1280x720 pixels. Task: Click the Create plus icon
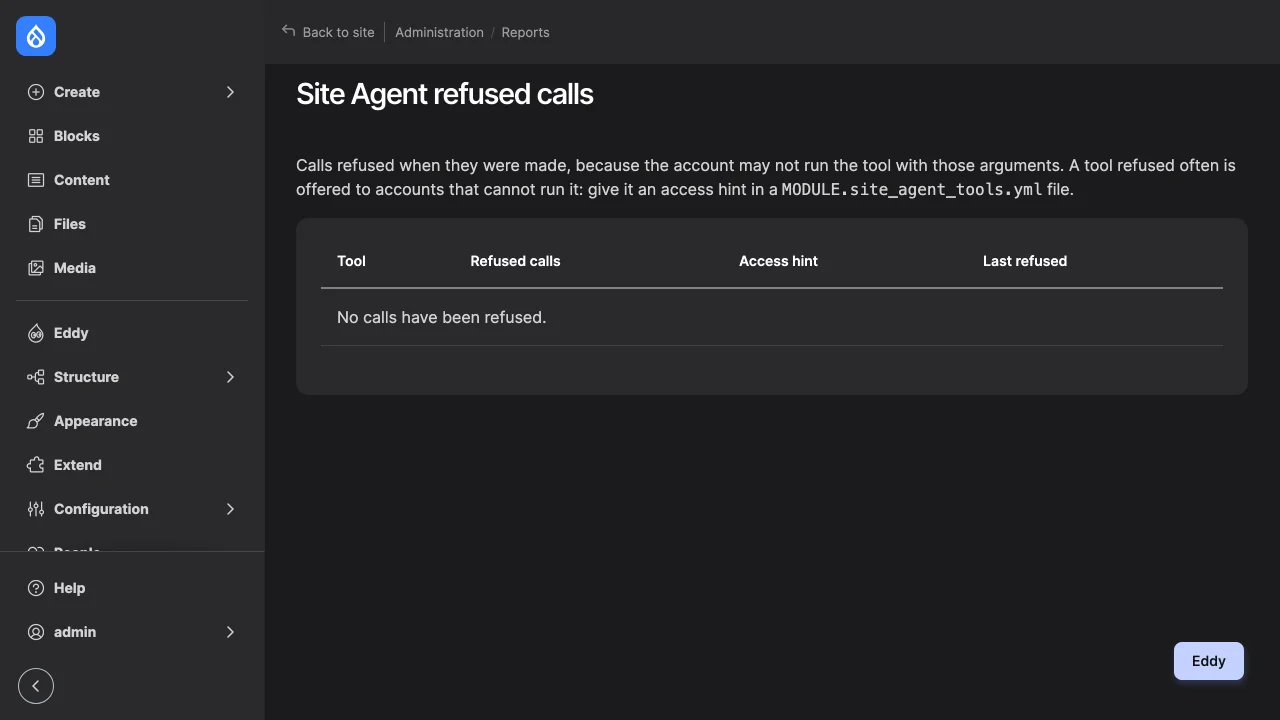[36, 92]
